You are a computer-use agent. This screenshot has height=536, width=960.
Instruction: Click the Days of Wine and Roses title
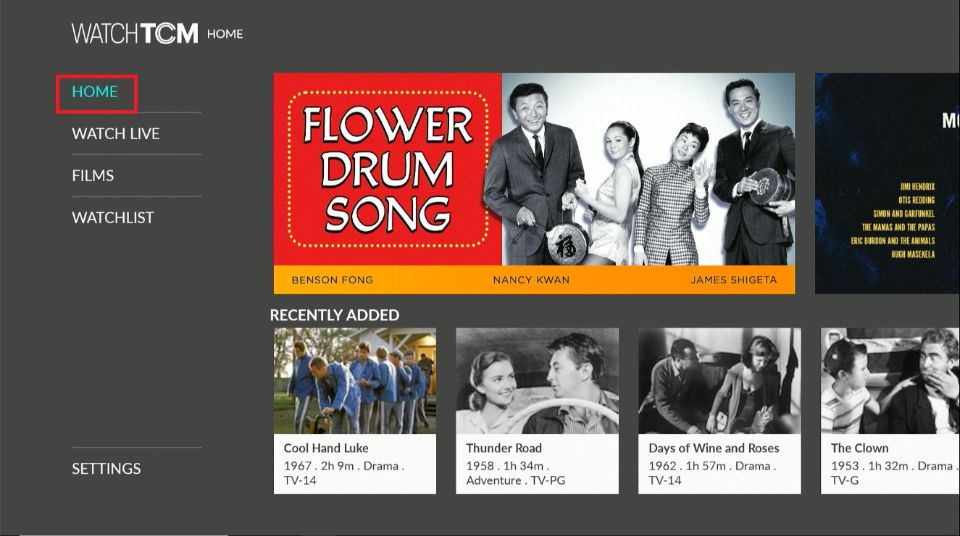tap(714, 448)
